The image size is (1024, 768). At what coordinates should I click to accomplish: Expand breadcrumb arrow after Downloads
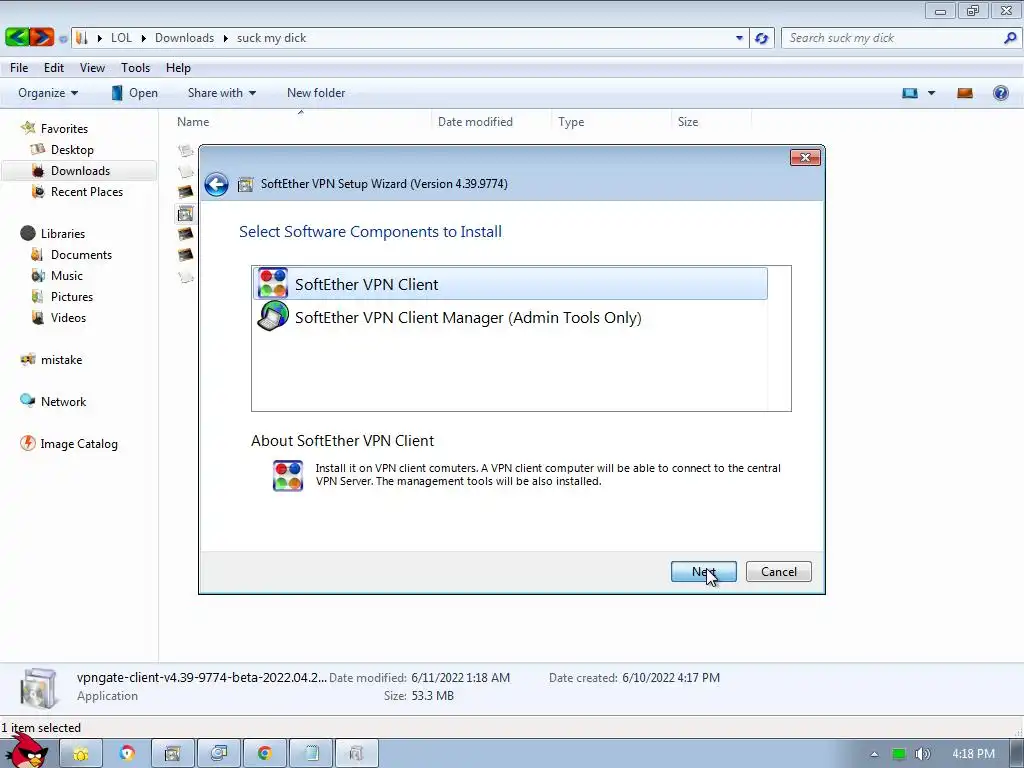226,39
